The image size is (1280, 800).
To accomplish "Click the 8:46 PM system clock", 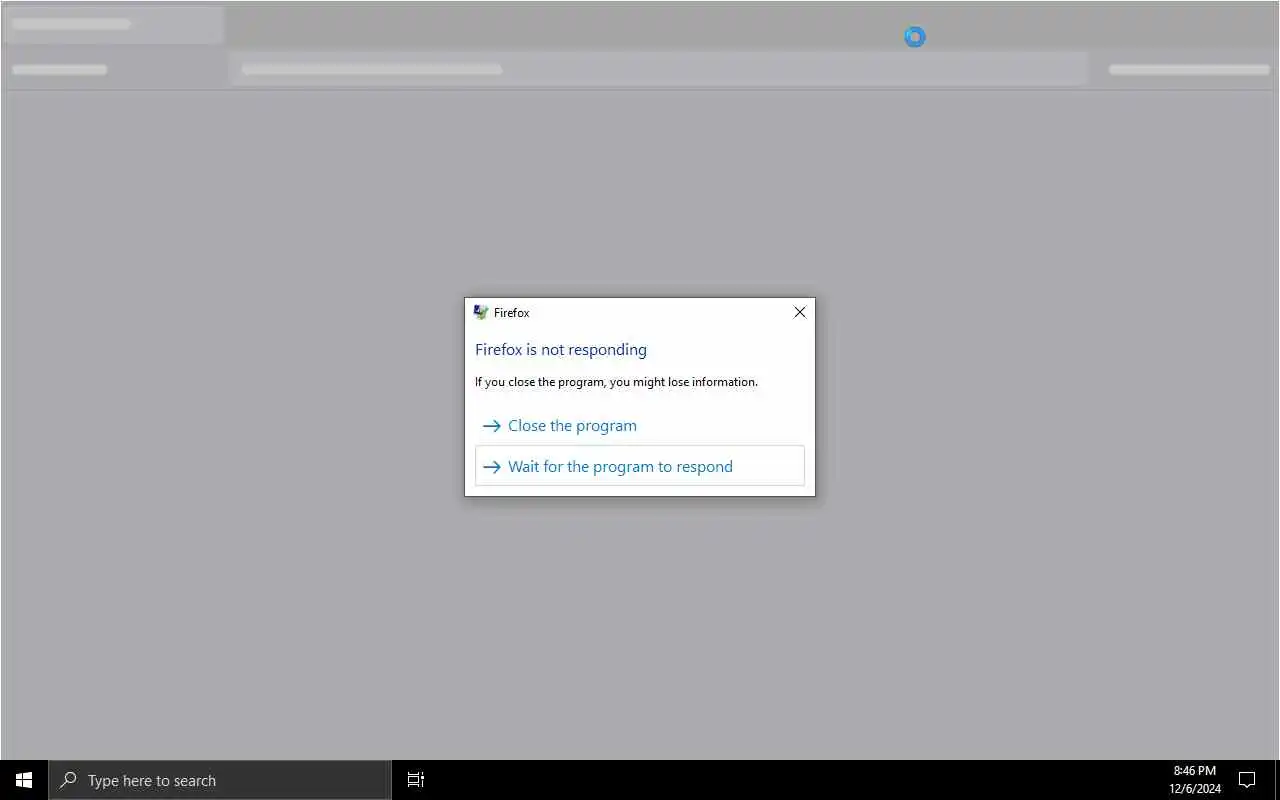I will 1195,771.
